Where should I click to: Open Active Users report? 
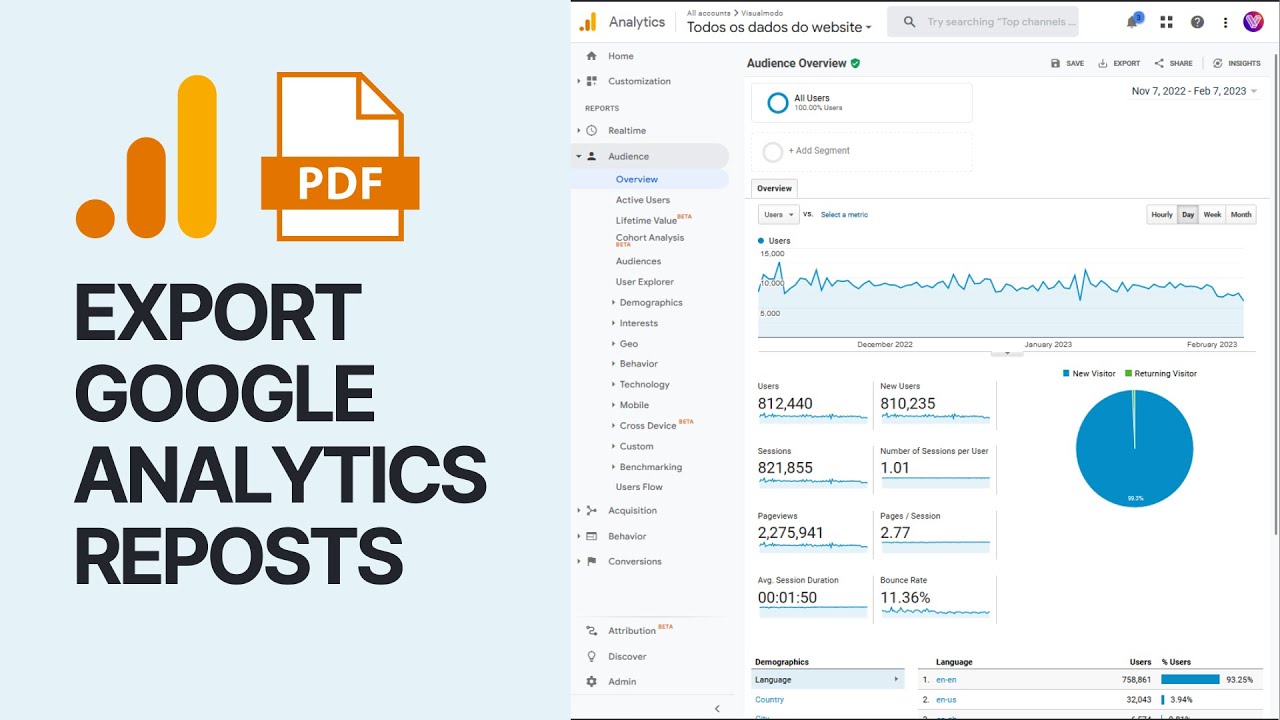tap(643, 200)
